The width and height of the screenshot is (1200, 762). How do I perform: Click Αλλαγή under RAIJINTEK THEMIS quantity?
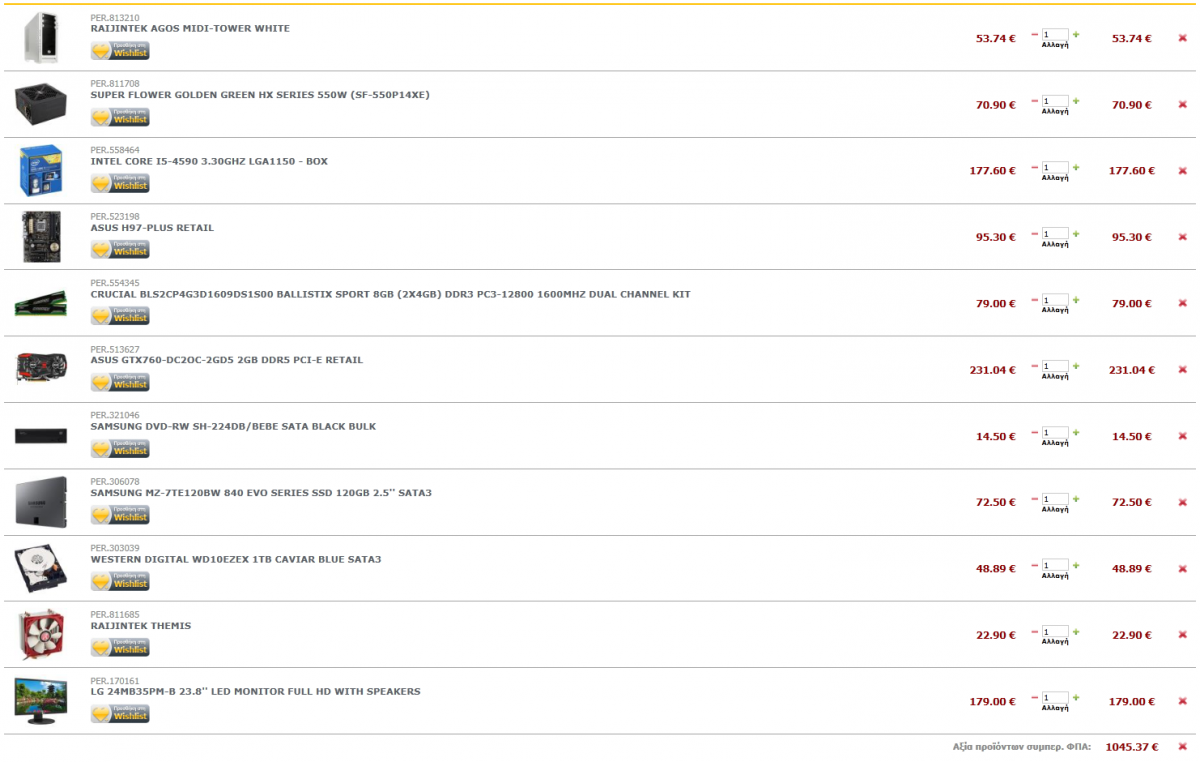click(1055, 642)
